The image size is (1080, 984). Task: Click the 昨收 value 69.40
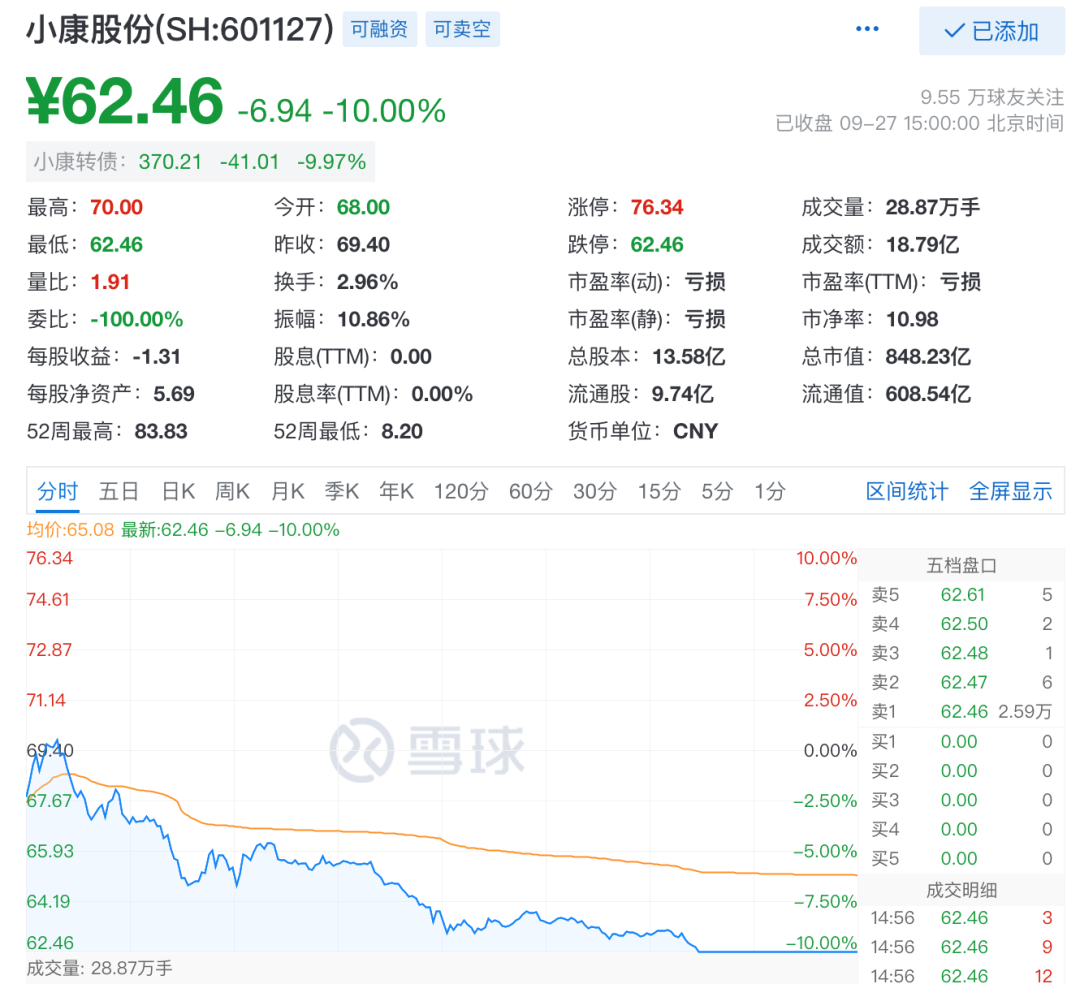[x=363, y=244]
